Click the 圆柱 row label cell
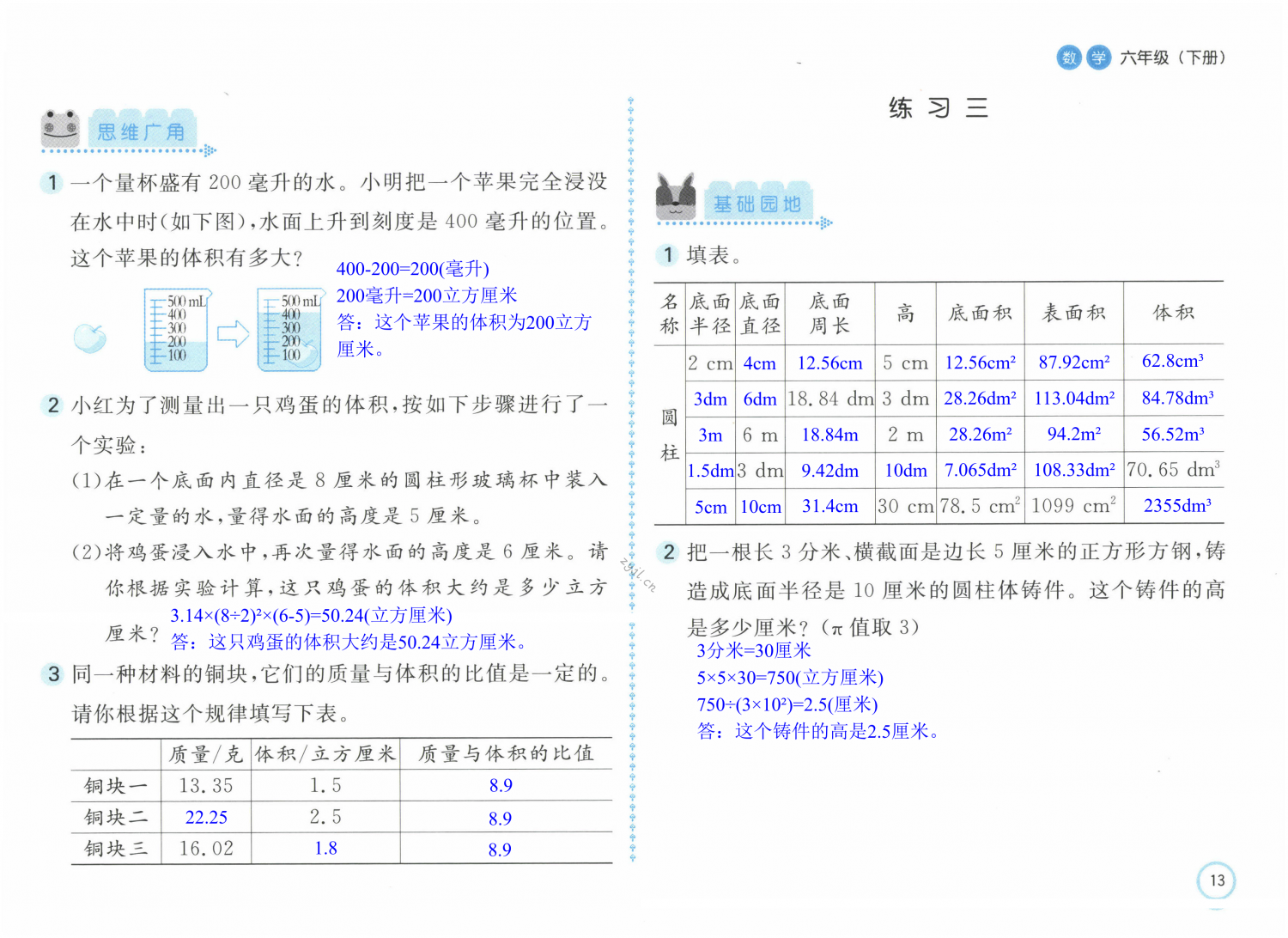This screenshot has width=1288, height=938. coord(670,435)
